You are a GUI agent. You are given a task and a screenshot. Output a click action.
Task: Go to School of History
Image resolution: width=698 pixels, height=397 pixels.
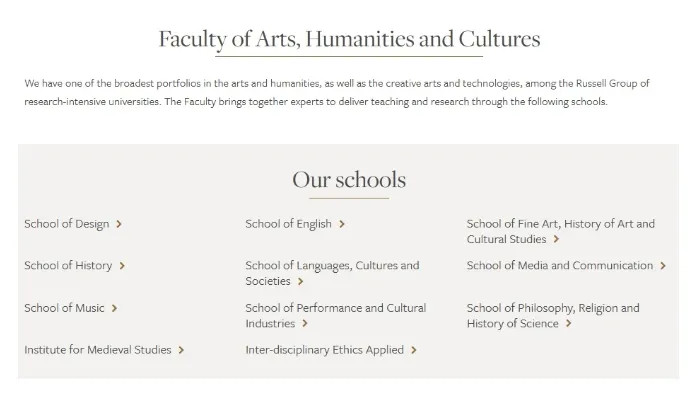coord(68,266)
